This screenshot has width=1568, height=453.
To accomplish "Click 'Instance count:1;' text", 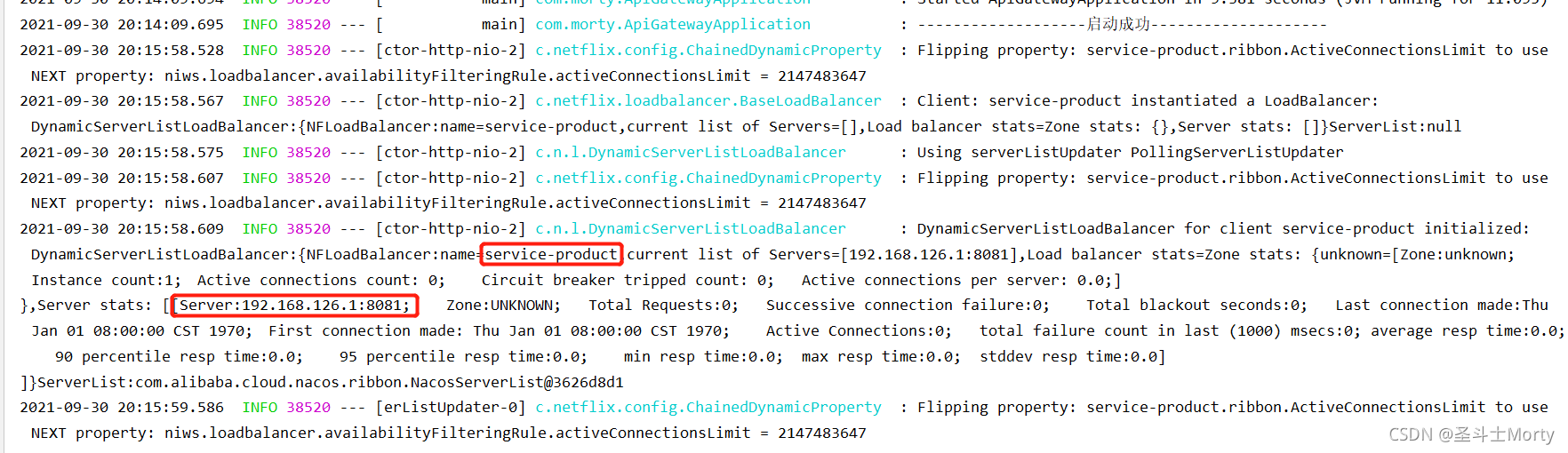I will pos(106,281).
